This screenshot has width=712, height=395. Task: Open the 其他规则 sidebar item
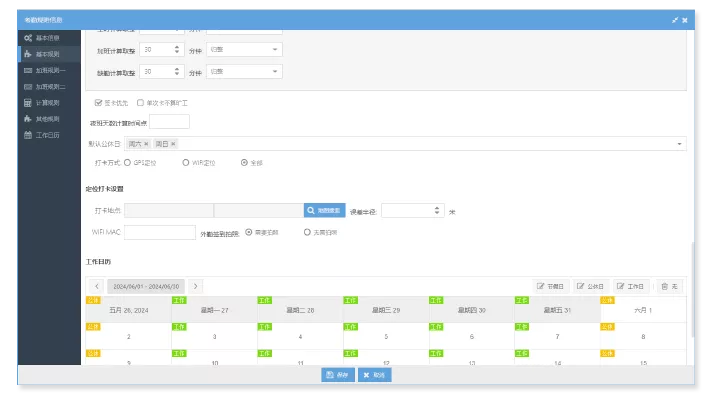click(x=49, y=119)
